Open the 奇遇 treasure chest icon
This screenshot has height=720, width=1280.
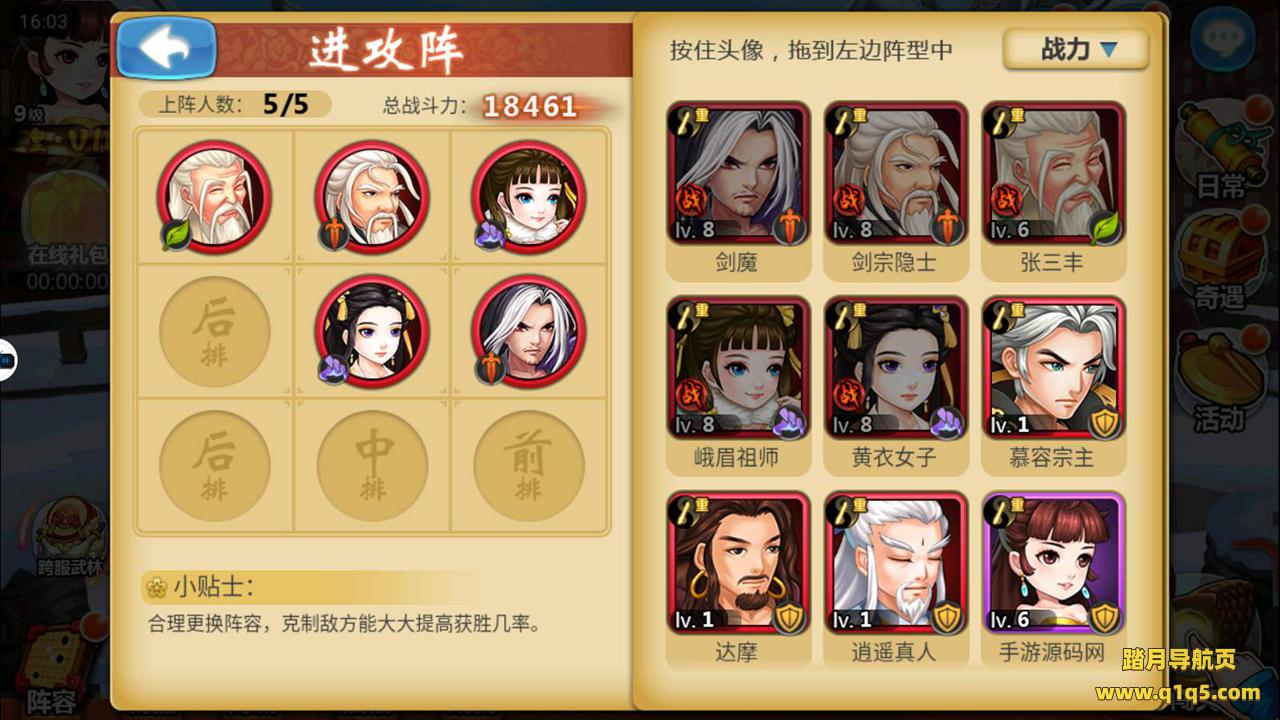pos(1220,262)
